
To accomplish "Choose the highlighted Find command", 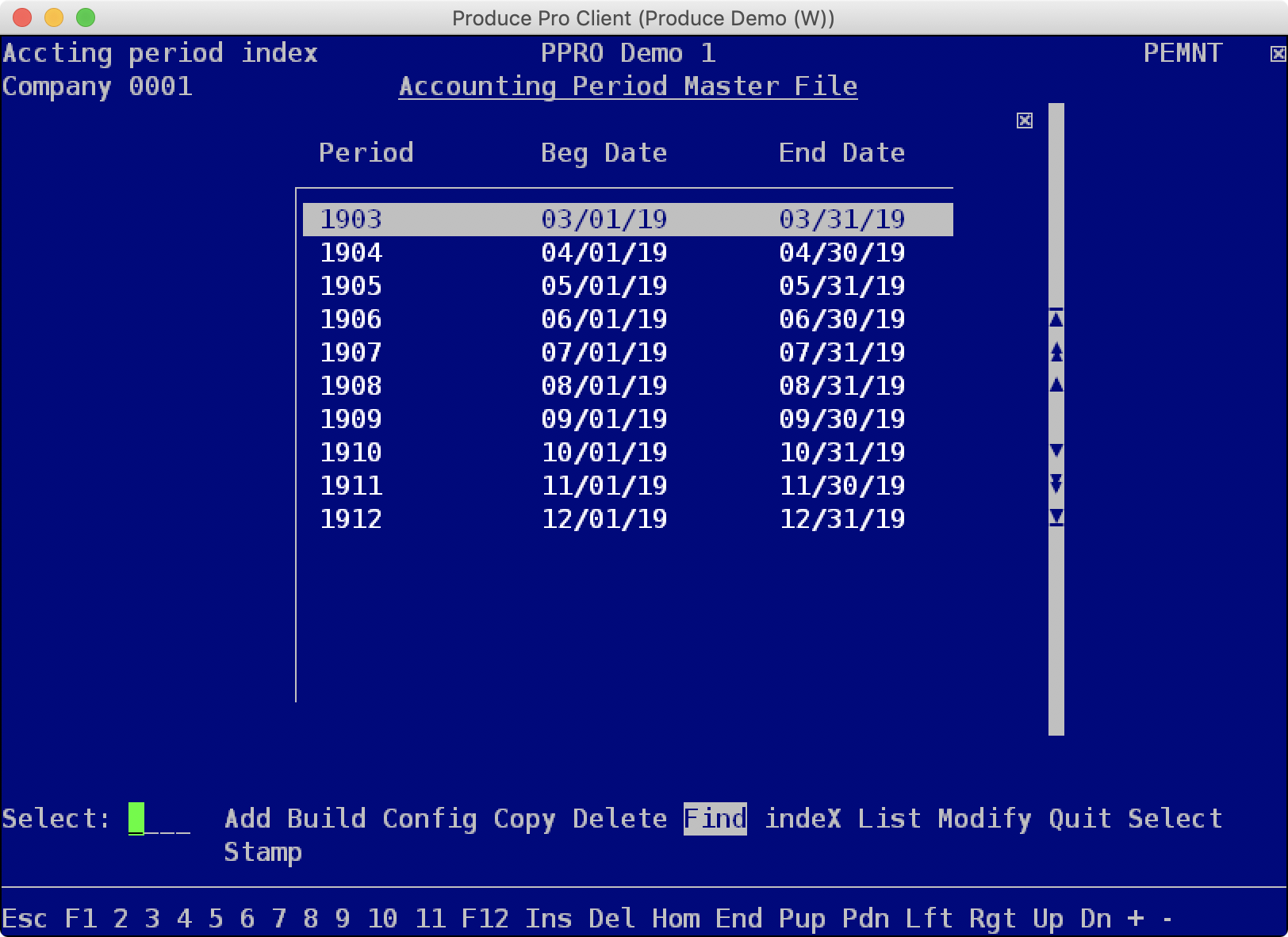I will coord(715,818).
